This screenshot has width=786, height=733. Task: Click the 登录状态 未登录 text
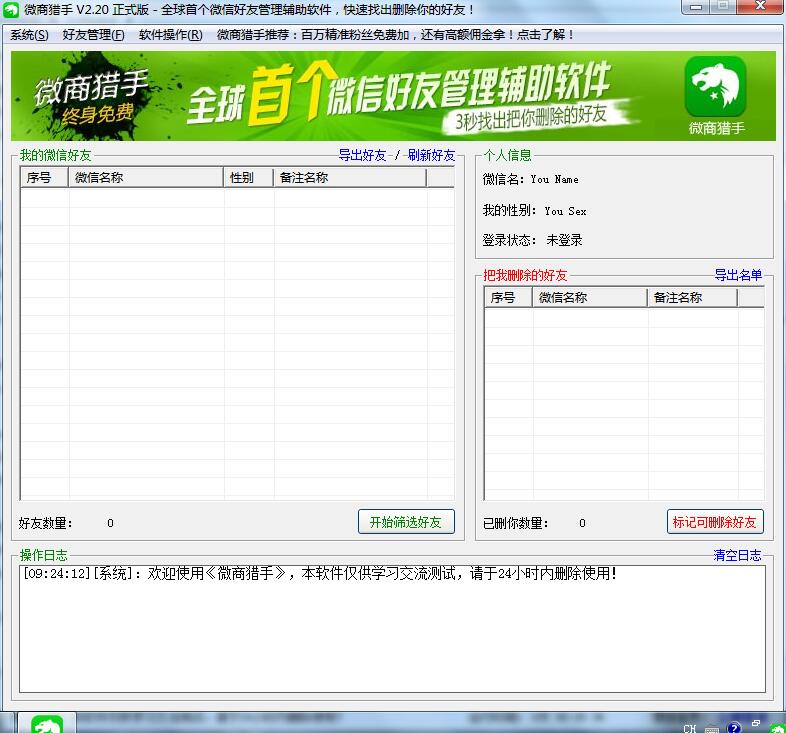532,240
